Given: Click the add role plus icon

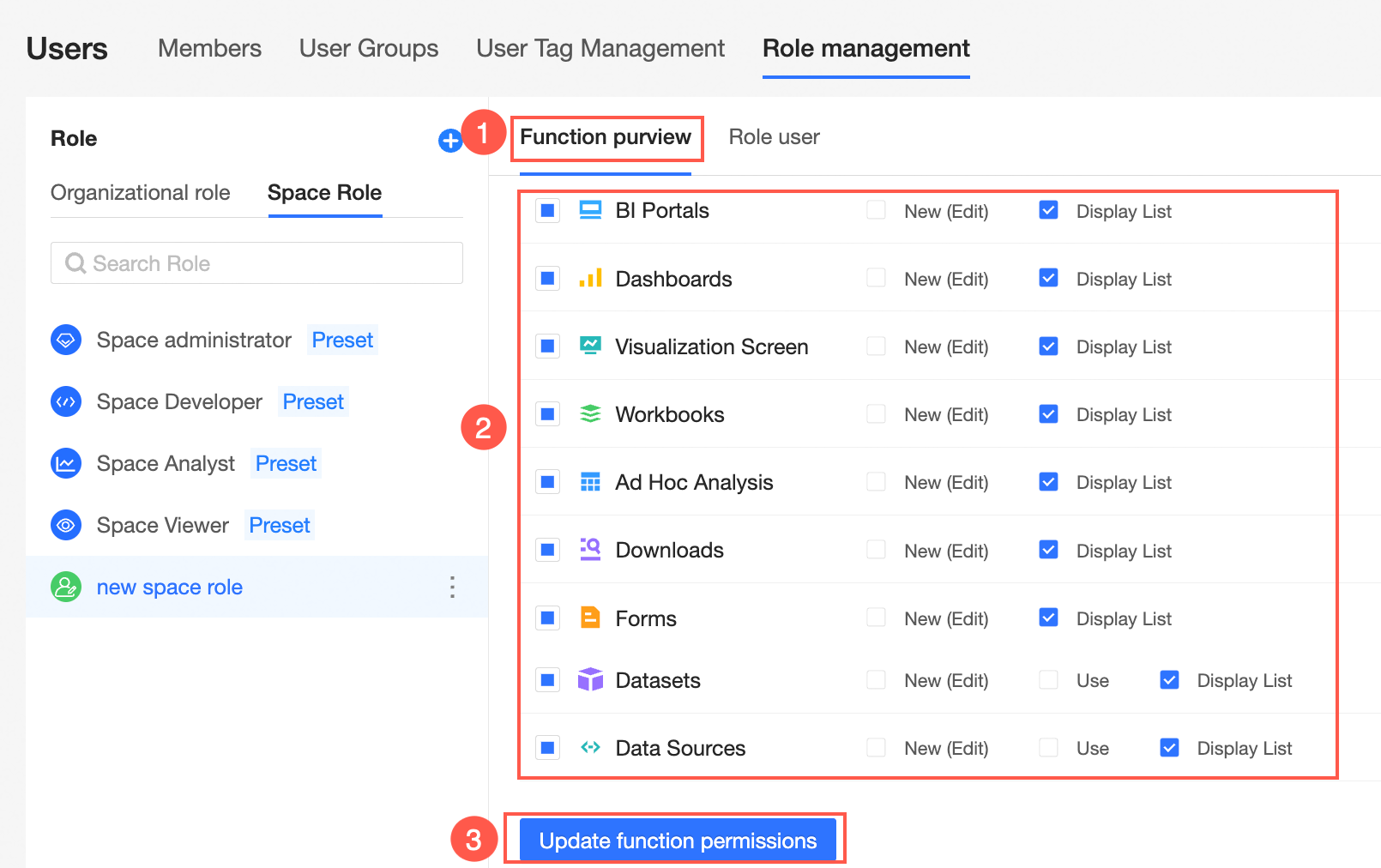Looking at the screenshot, I should coord(449,141).
